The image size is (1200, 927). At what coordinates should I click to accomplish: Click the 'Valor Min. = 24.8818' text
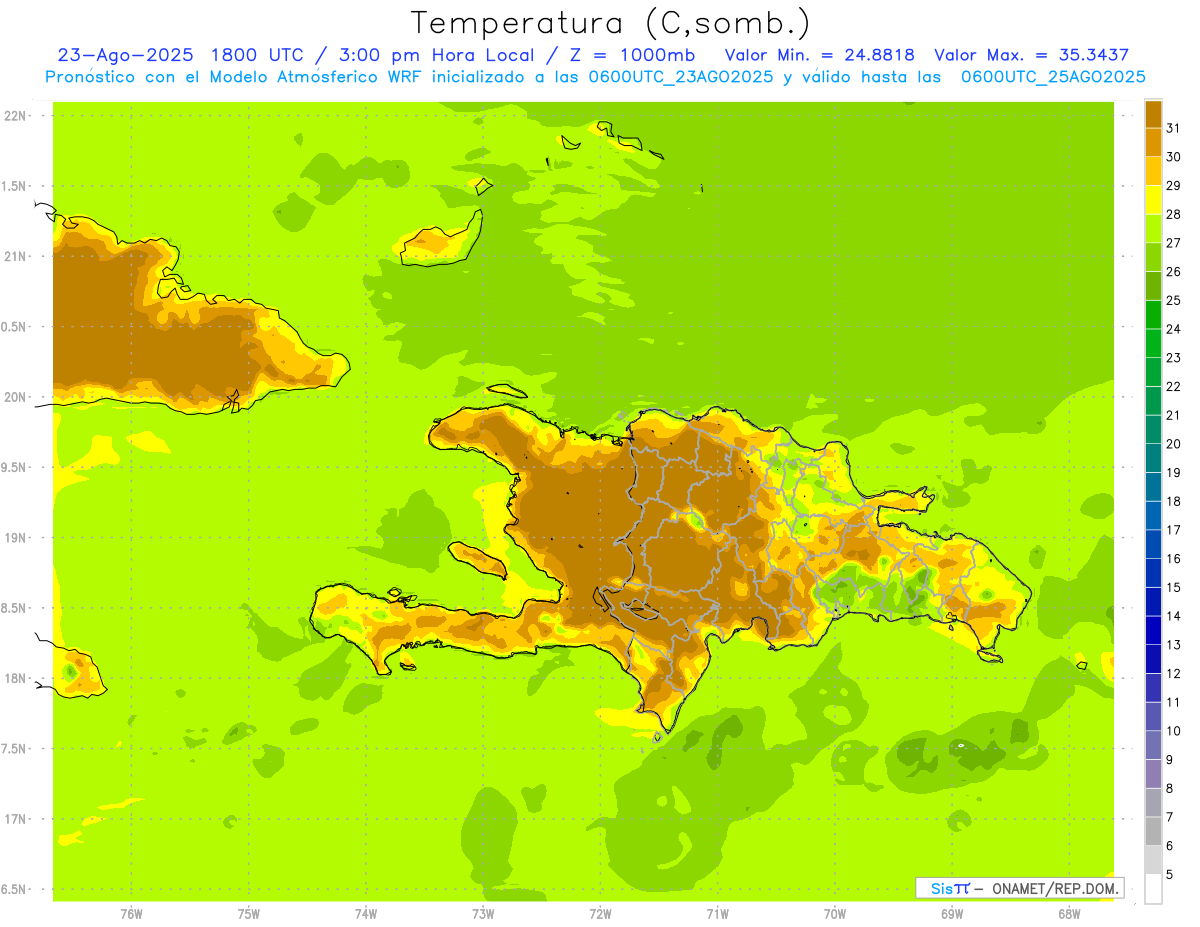point(819,55)
